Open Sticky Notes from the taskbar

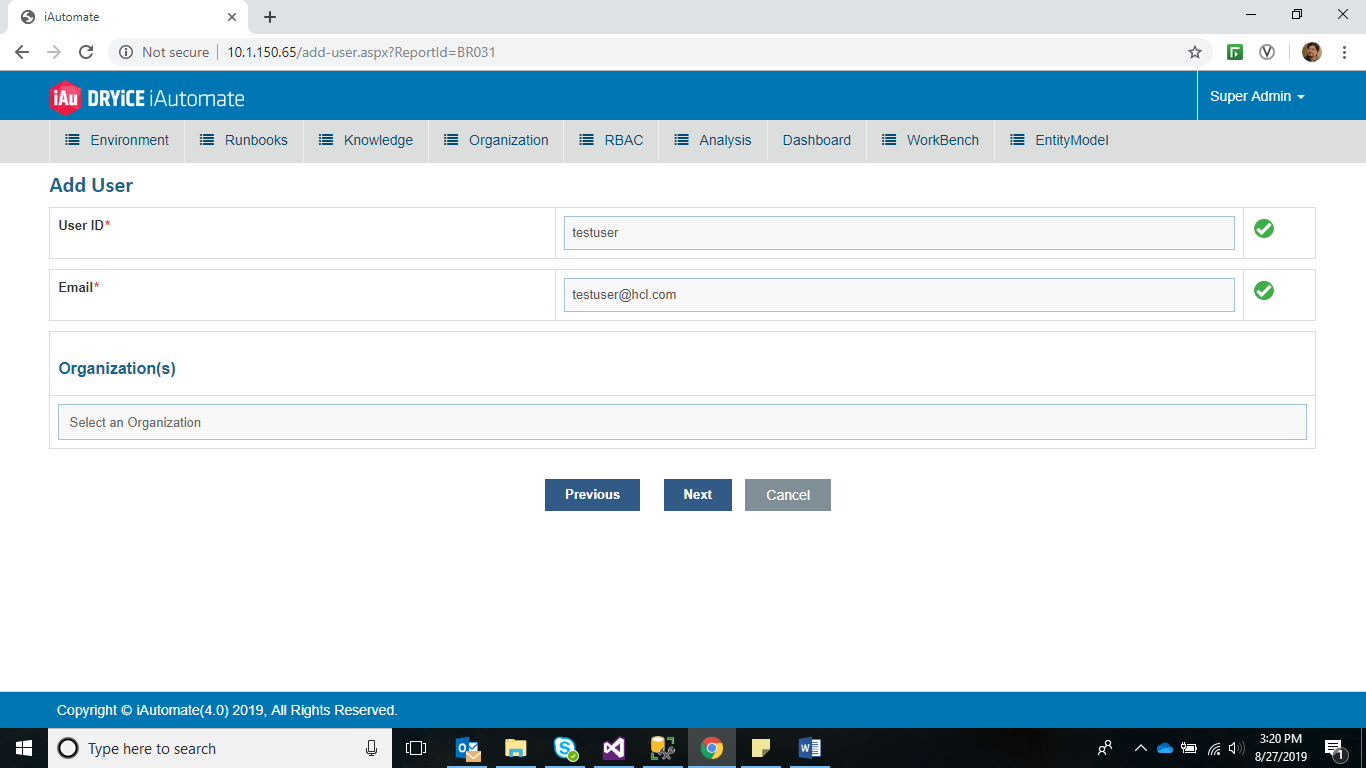pos(761,748)
